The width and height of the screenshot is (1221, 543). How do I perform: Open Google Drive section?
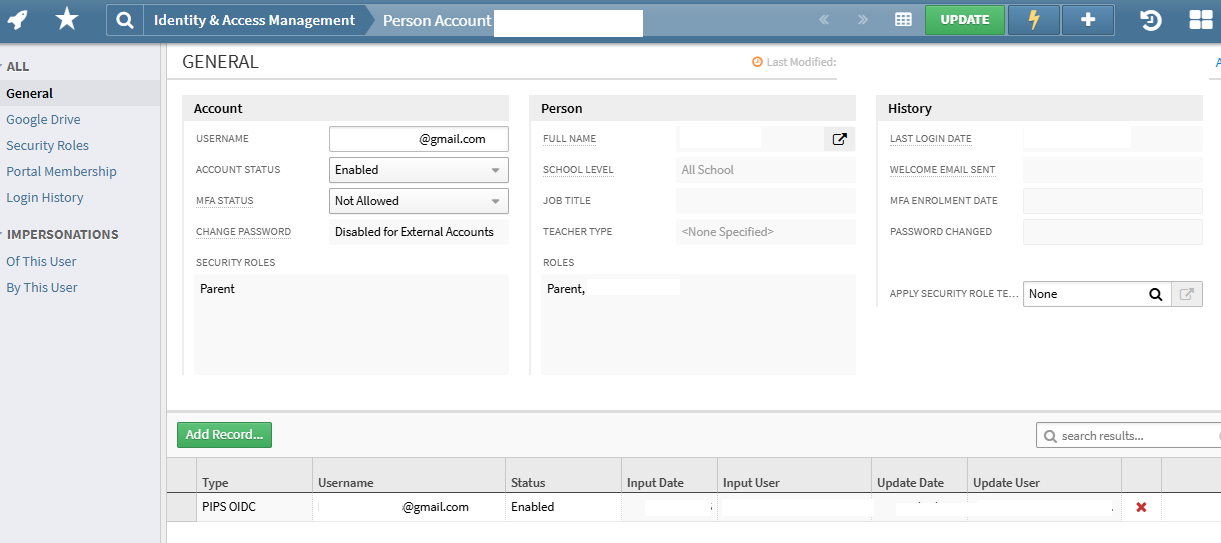pos(43,119)
